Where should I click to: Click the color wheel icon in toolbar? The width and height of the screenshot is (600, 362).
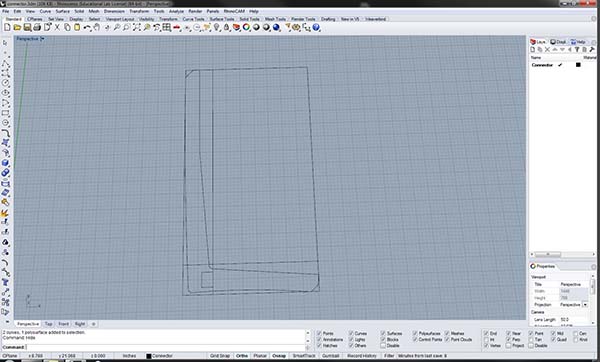tap(246, 28)
